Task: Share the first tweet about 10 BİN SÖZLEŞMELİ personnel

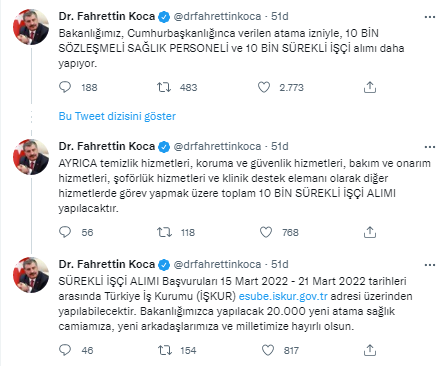Action: (x=370, y=87)
